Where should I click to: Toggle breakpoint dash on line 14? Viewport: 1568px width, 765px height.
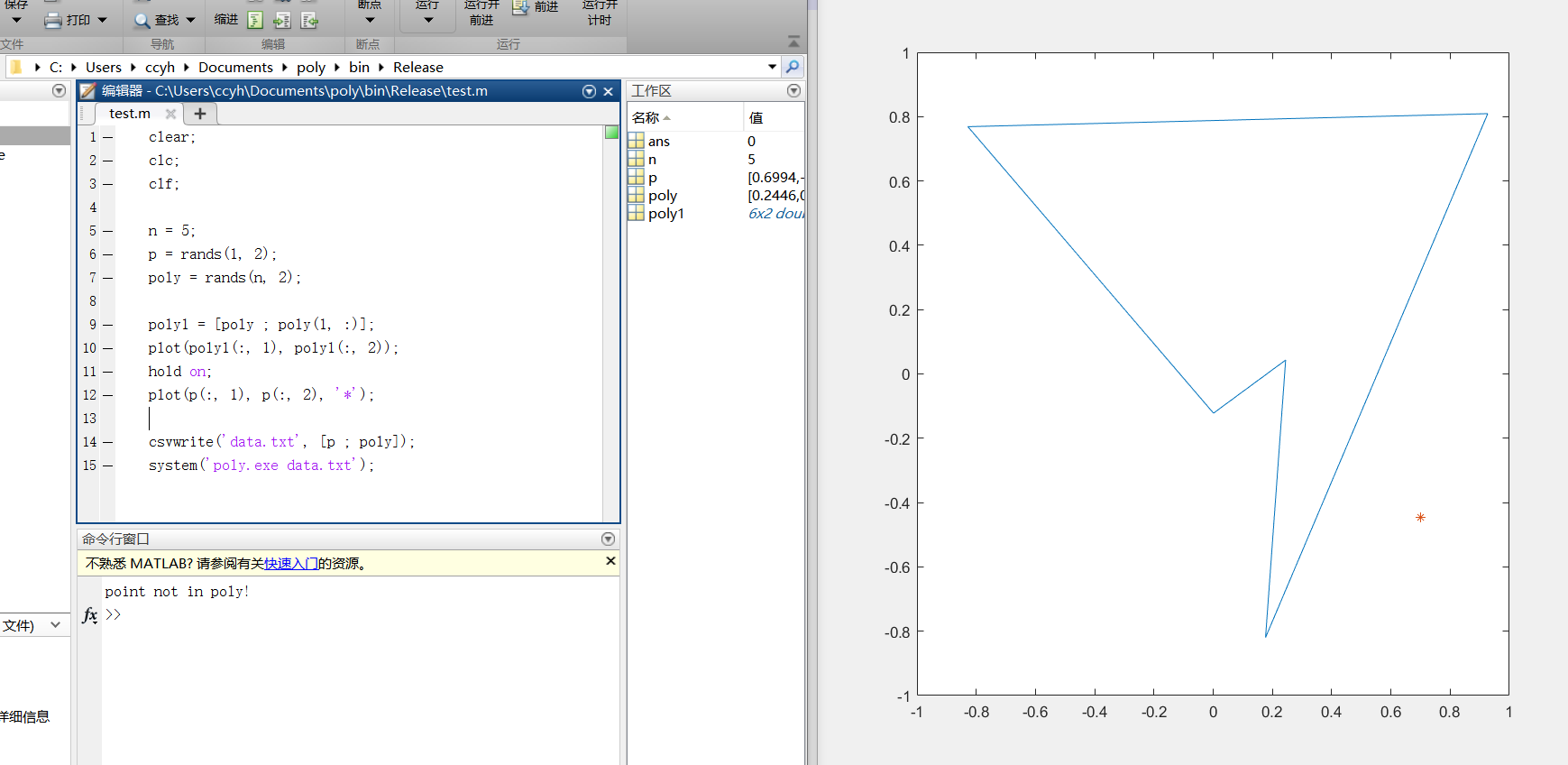tap(107, 442)
